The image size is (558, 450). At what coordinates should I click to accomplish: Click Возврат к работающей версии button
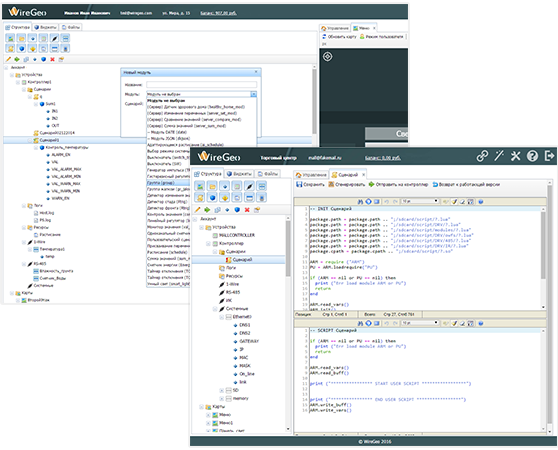pos(466,185)
